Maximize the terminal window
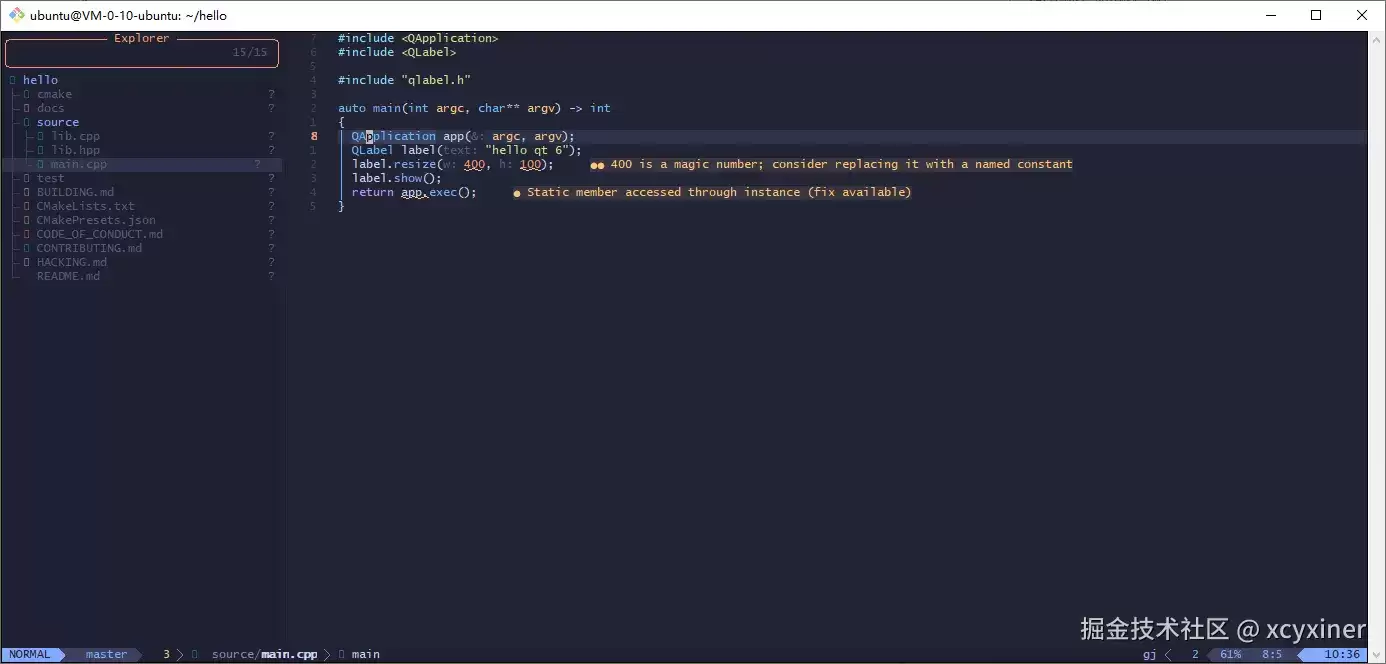Image resolution: width=1386 pixels, height=664 pixels. [x=1316, y=15]
